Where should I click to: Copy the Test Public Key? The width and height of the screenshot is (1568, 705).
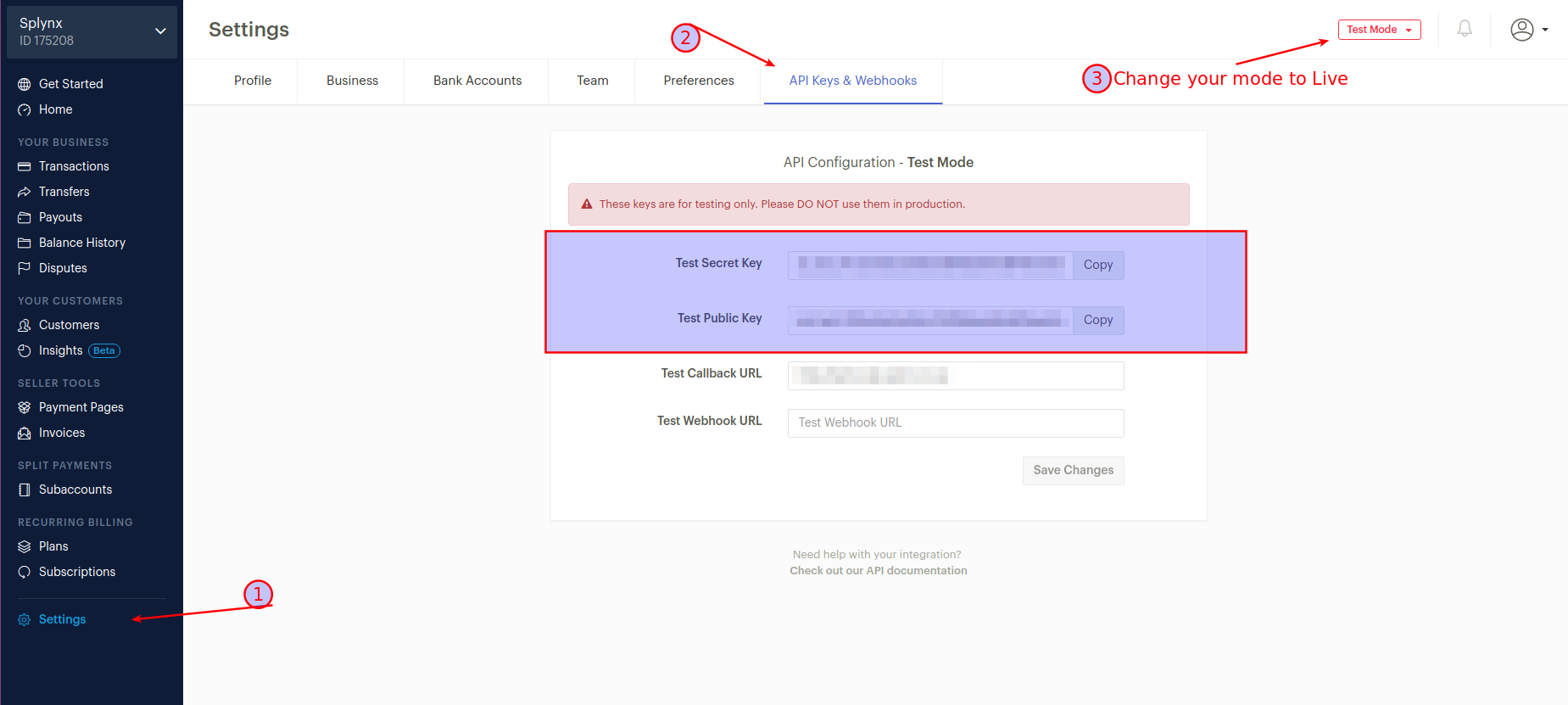tap(1098, 320)
